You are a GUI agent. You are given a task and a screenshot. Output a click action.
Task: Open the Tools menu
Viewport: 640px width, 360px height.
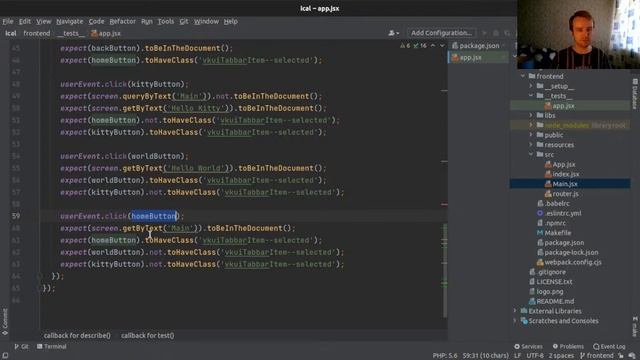(166, 22)
